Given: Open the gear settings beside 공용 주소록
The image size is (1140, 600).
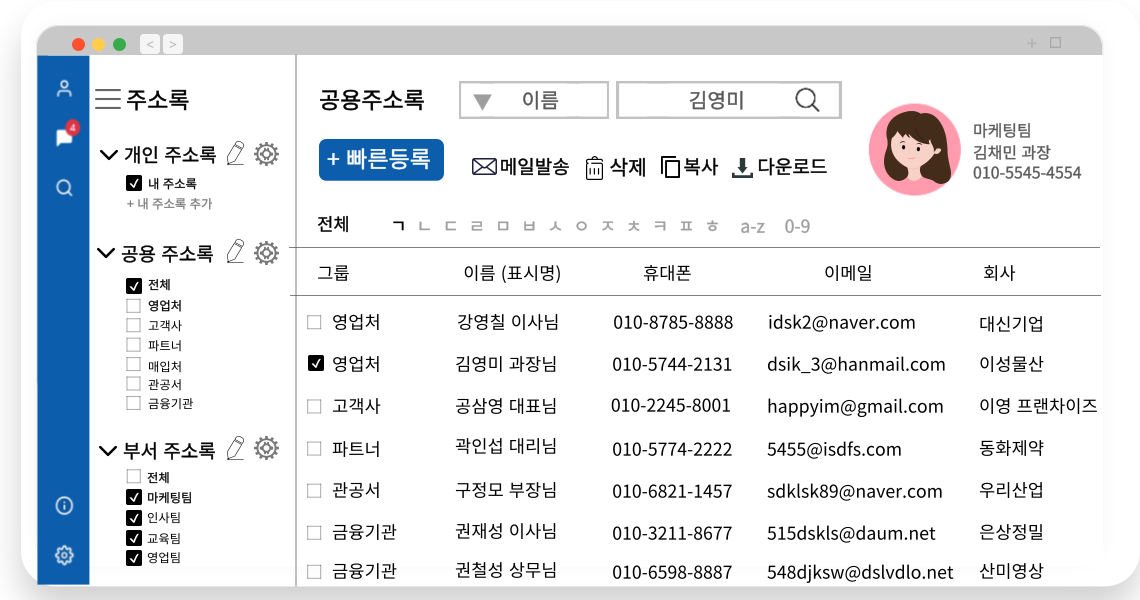Looking at the screenshot, I should 266,253.
